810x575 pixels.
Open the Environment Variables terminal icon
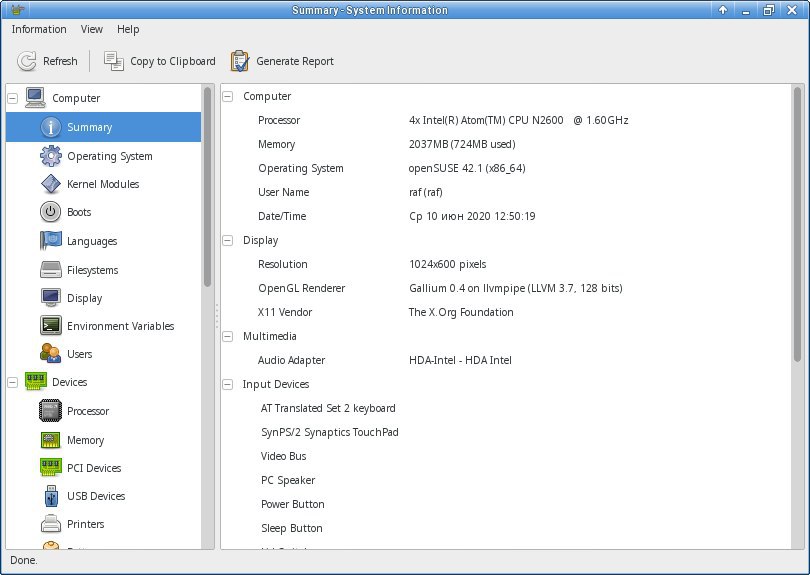click(51, 325)
